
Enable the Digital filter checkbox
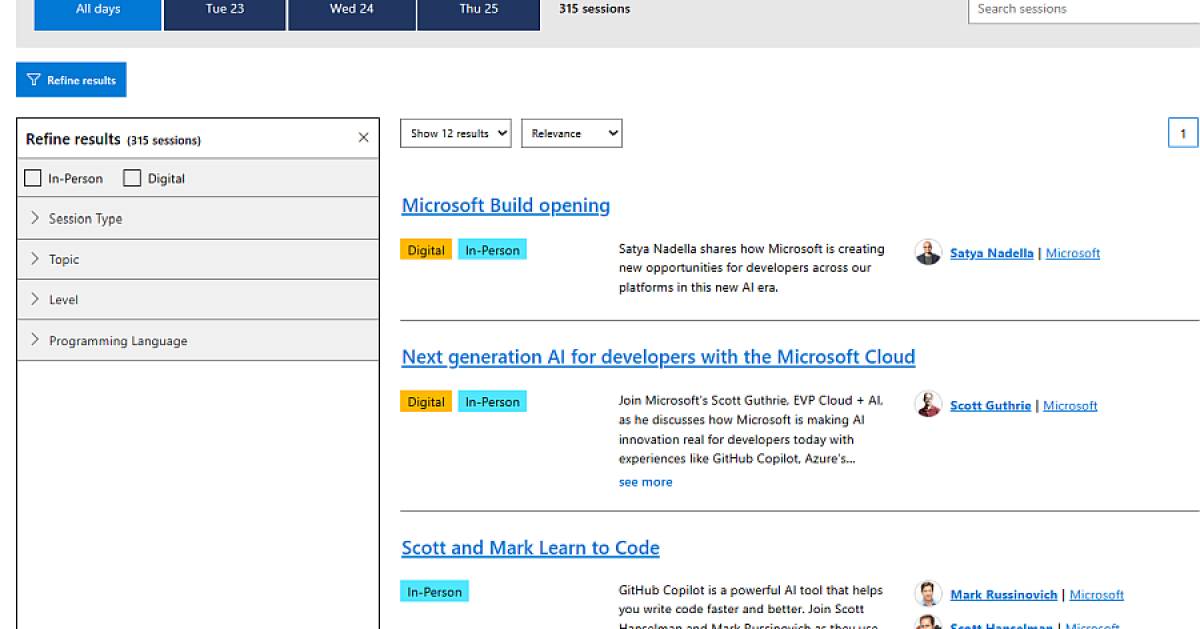point(131,177)
